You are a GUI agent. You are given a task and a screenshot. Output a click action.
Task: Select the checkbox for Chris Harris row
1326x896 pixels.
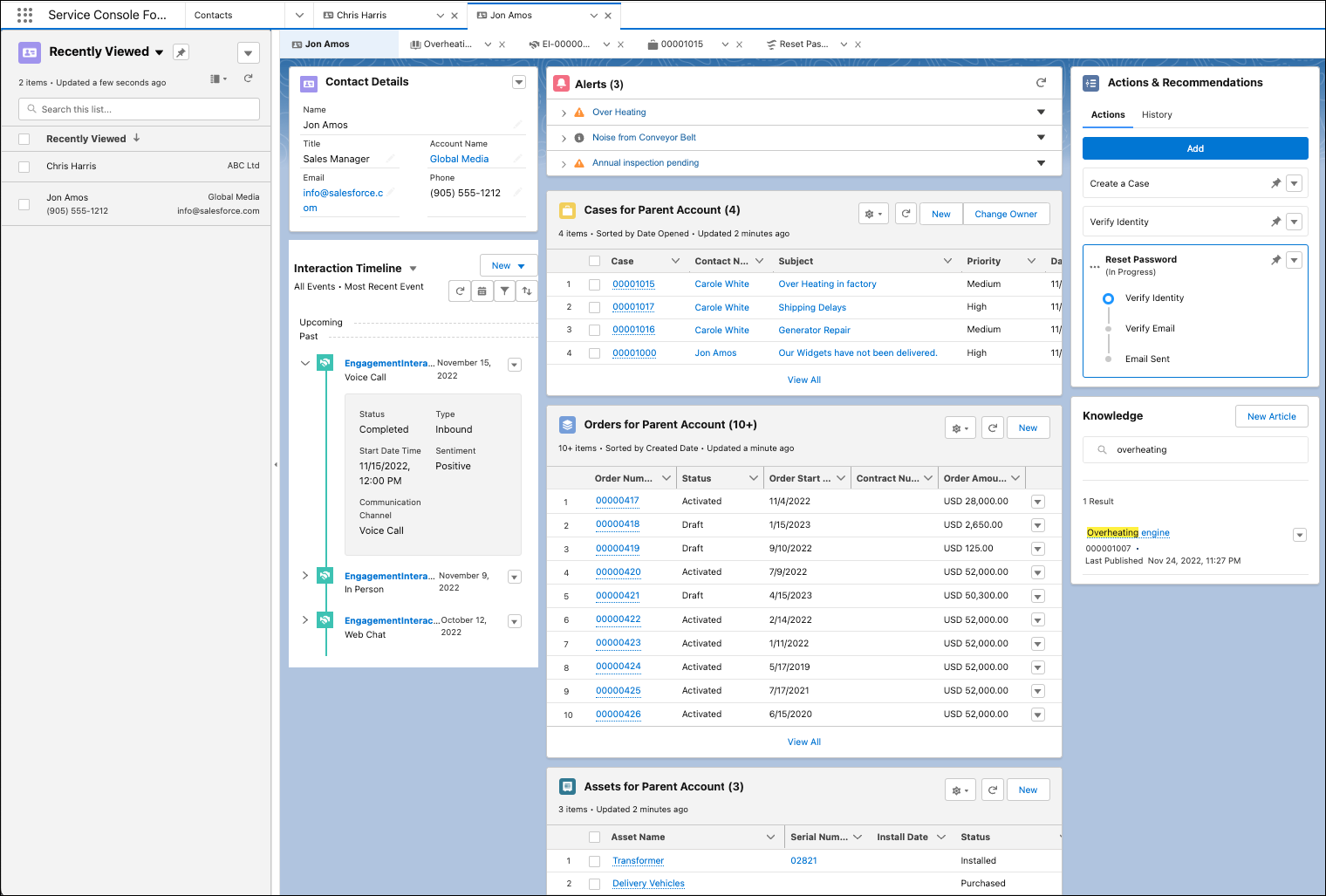pyautogui.click(x=24, y=166)
